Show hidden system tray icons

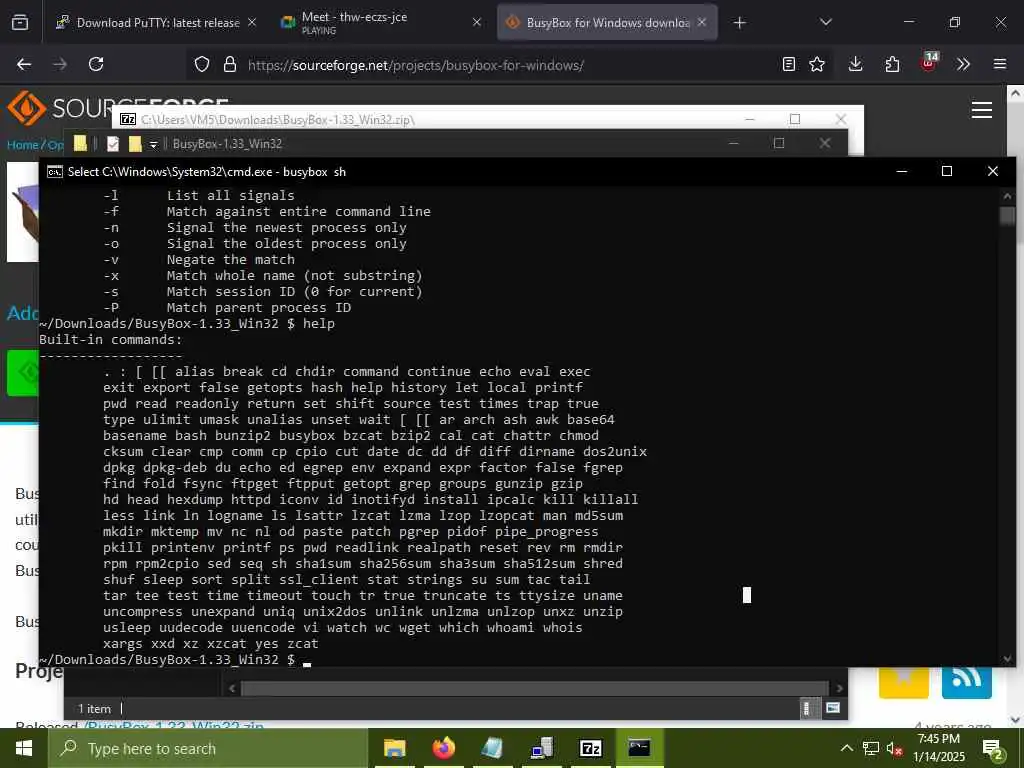coord(846,748)
